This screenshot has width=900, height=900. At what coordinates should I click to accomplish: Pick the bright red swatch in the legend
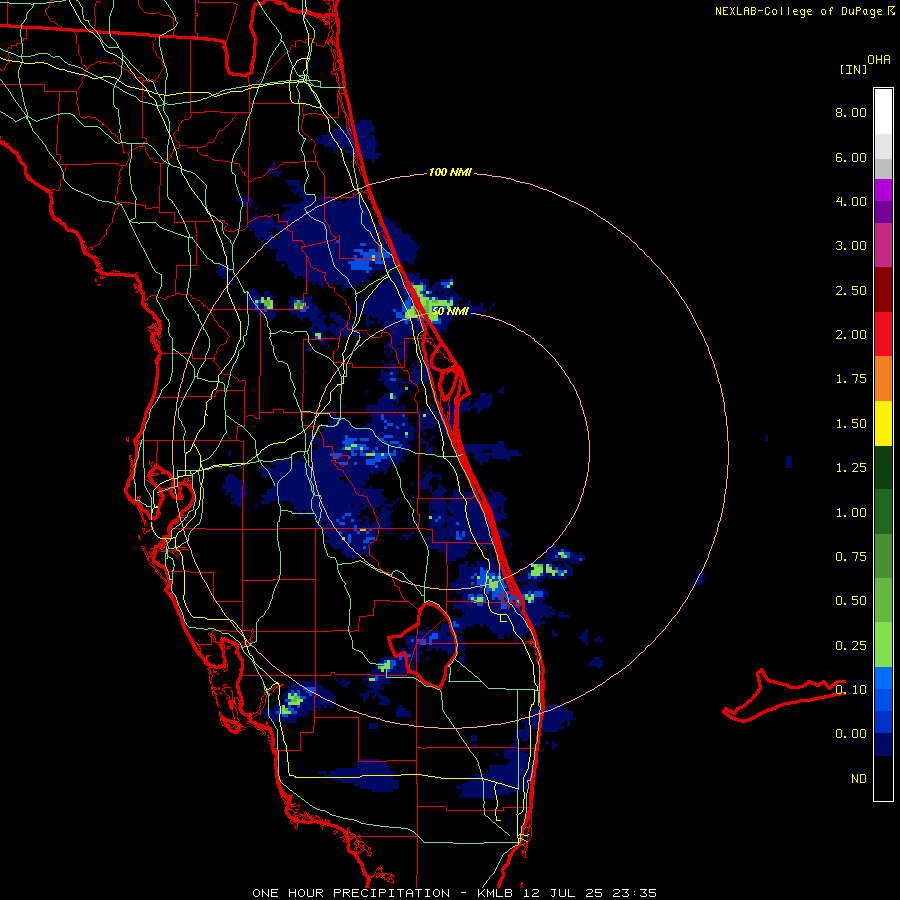[x=883, y=334]
